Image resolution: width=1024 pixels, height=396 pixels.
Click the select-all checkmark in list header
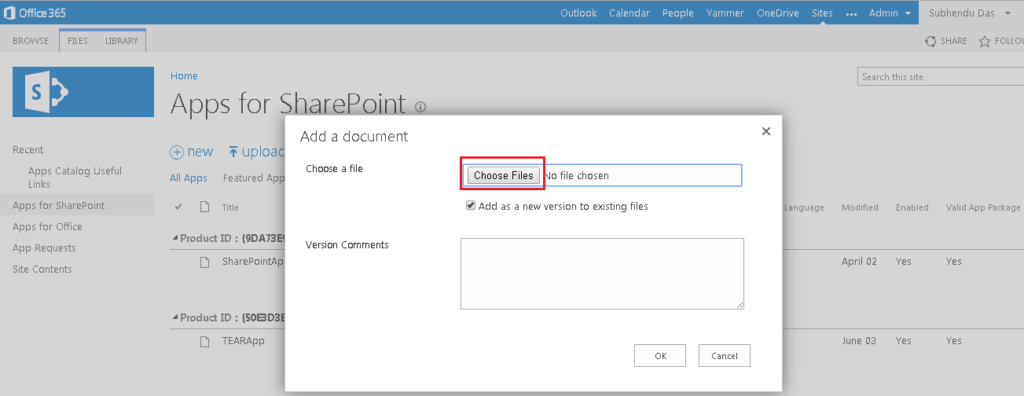pyautogui.click(x=178, y=207)
